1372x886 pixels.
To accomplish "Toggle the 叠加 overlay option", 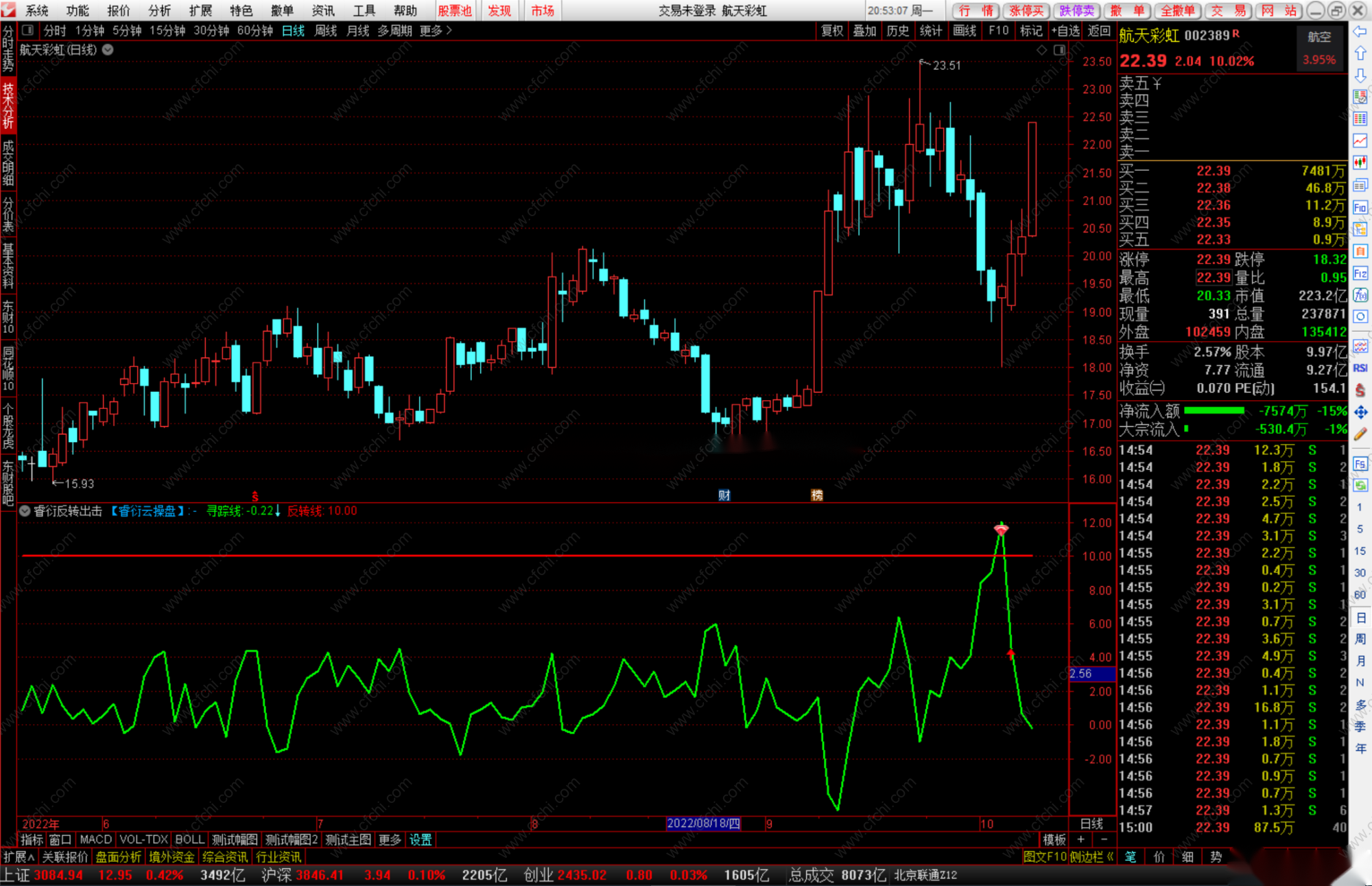I will click(864, 30).
